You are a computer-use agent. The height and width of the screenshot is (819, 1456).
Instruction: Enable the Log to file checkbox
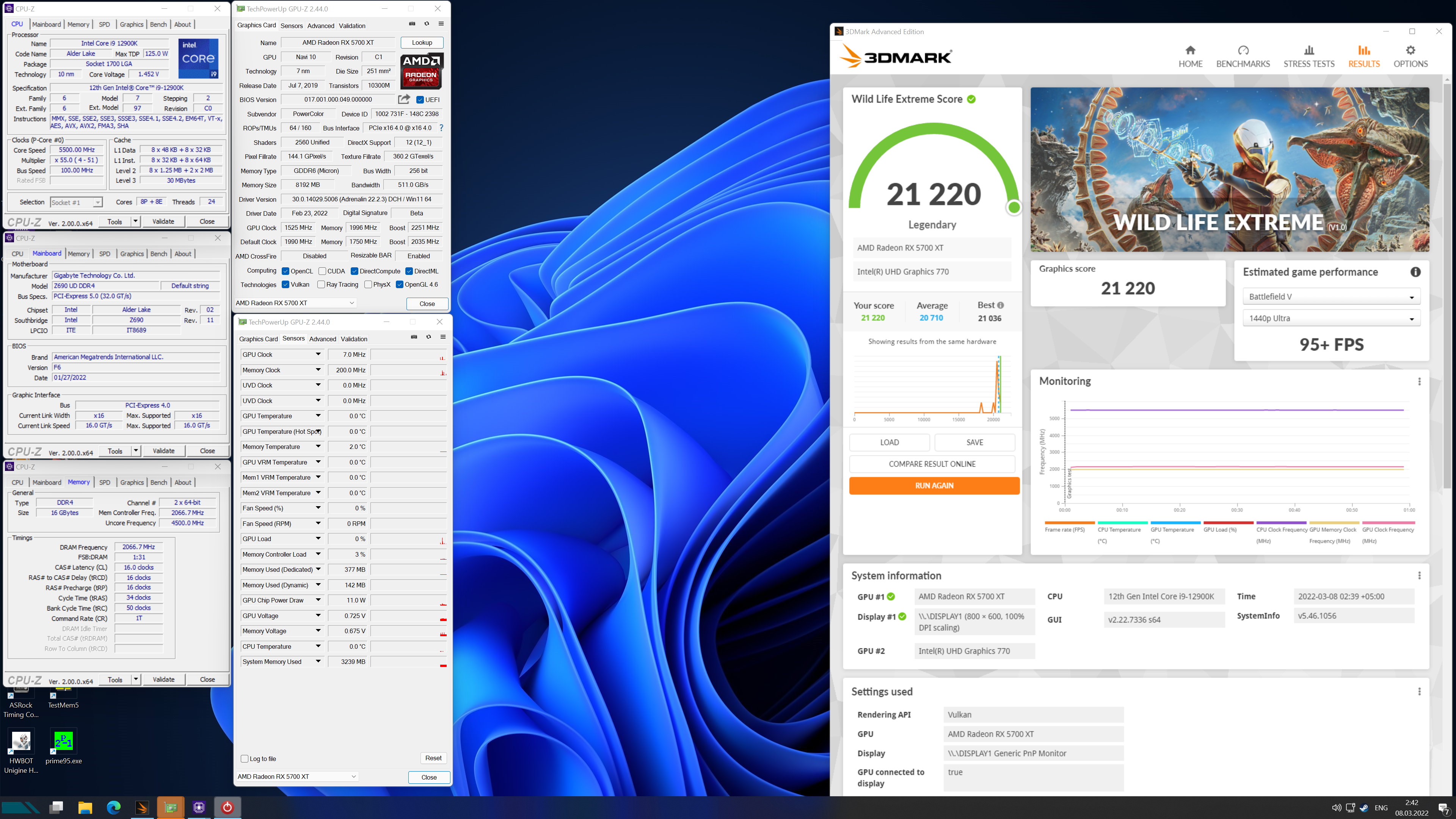245,758
